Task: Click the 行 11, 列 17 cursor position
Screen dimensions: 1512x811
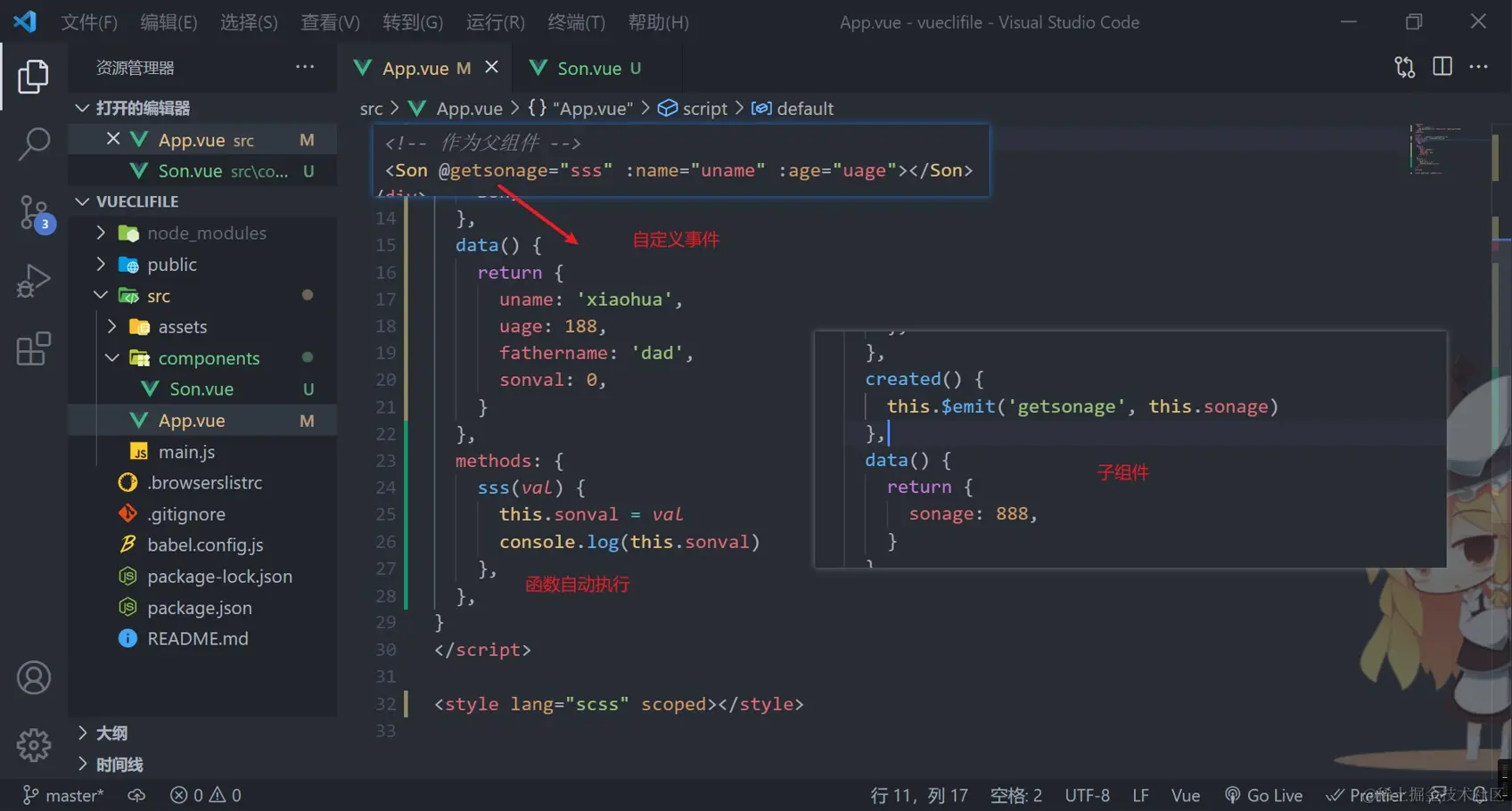Action: click(x=919, y=795)
